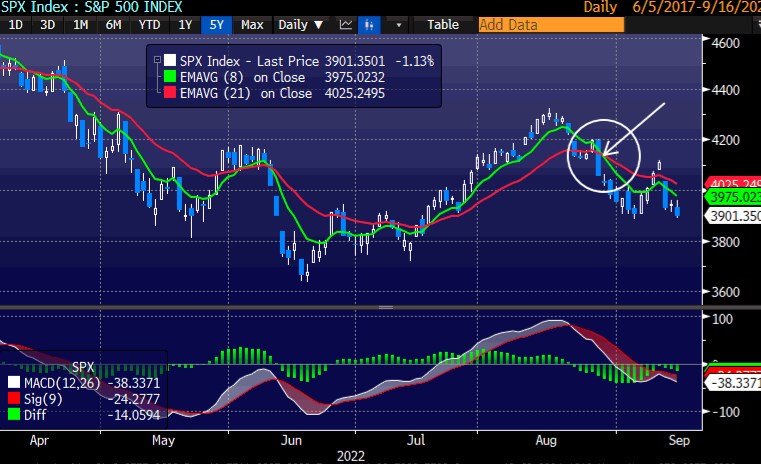
Task: Select the 1D time range tab
Action: click(16, 25)
